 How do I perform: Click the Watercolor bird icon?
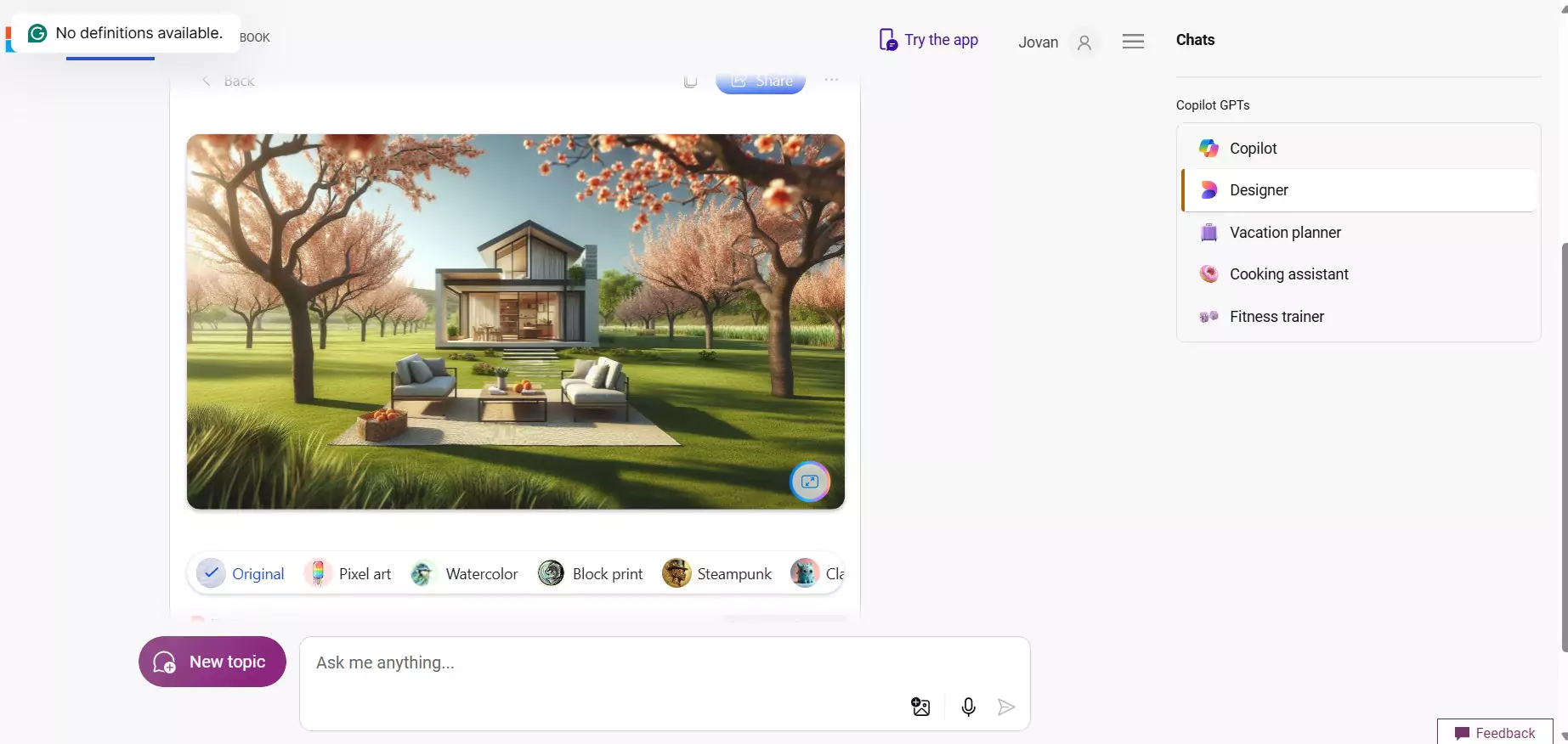tap(422, 573)
